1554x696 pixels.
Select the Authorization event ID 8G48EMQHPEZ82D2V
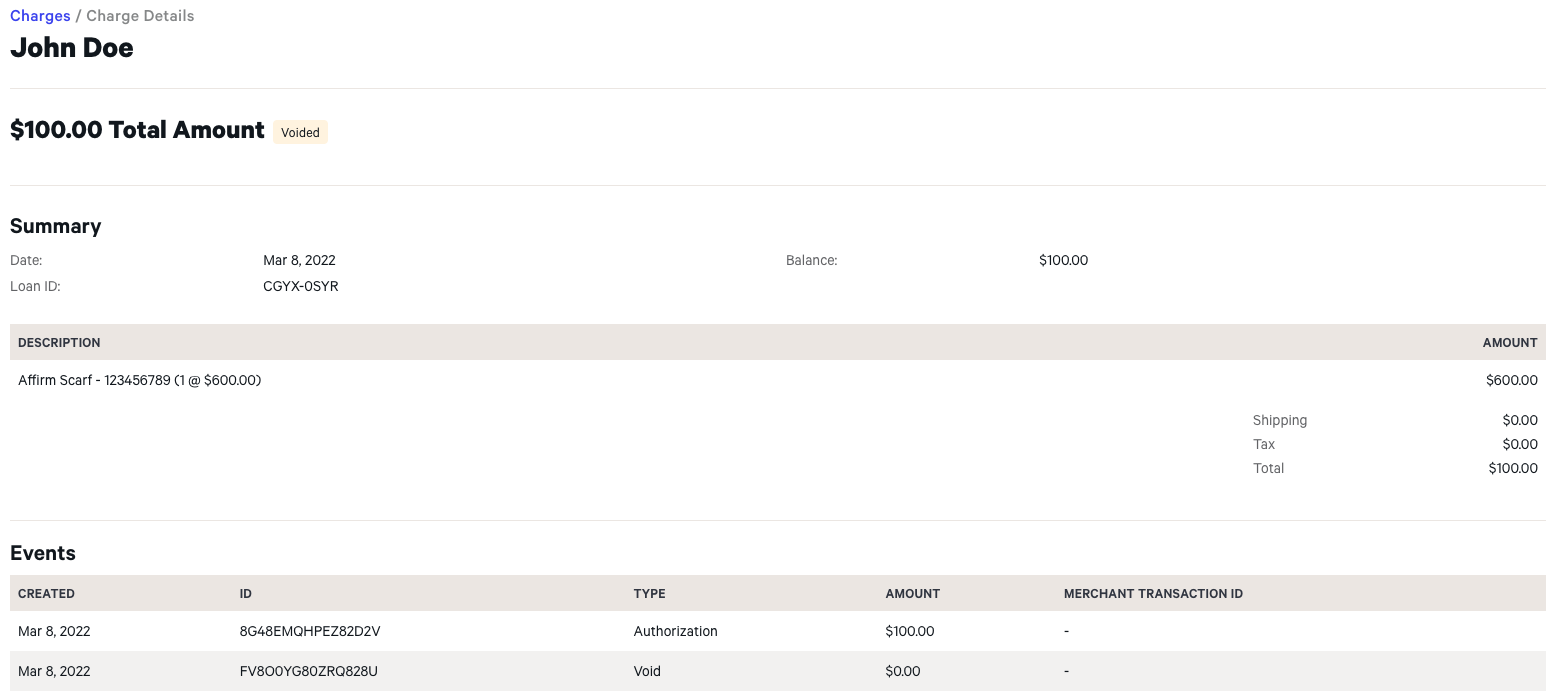click(310, 631)
